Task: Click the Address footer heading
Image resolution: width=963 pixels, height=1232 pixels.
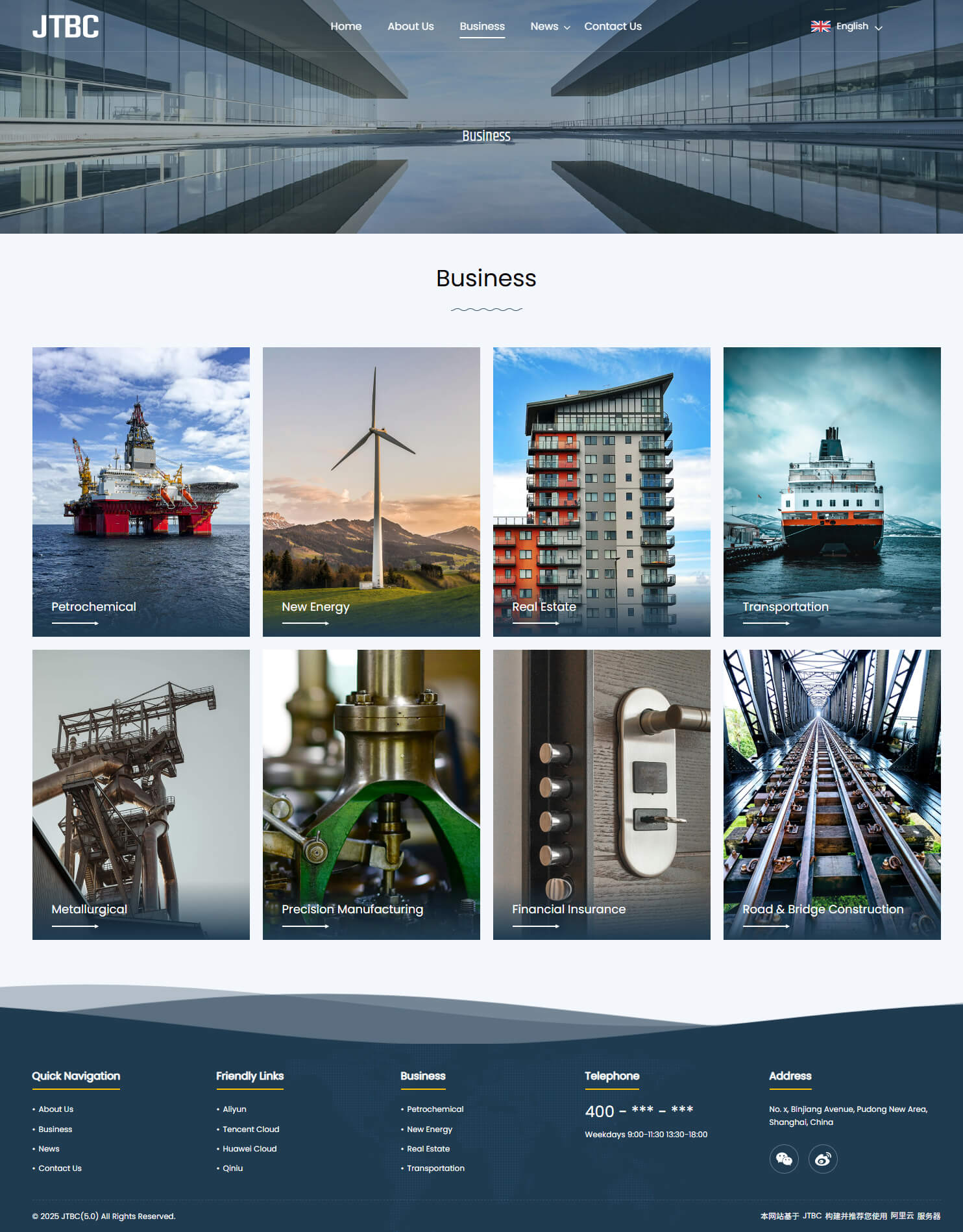Action: pos(790,1076)
